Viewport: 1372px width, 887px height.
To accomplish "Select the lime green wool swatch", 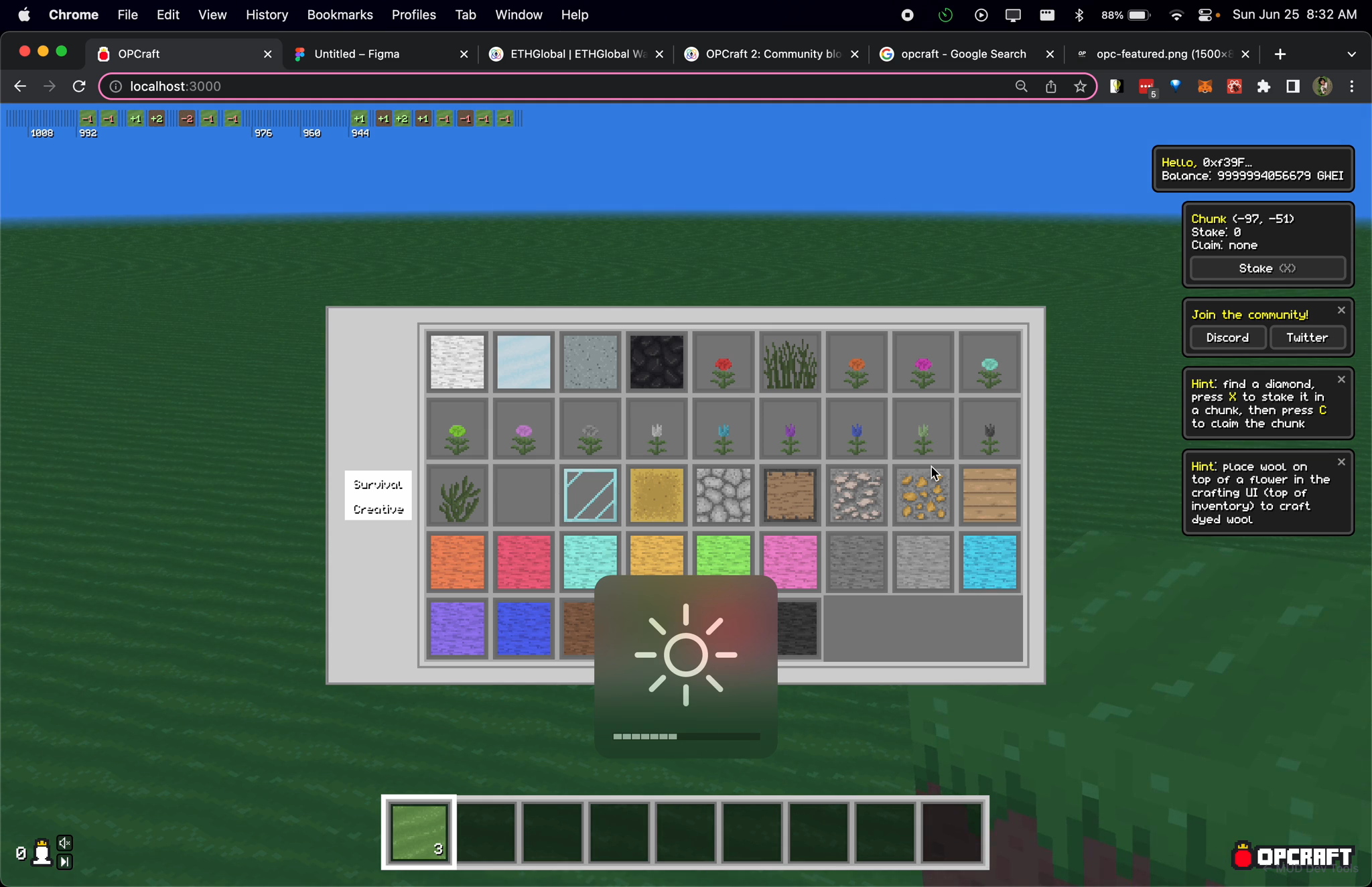I will (x=723, y=555).
